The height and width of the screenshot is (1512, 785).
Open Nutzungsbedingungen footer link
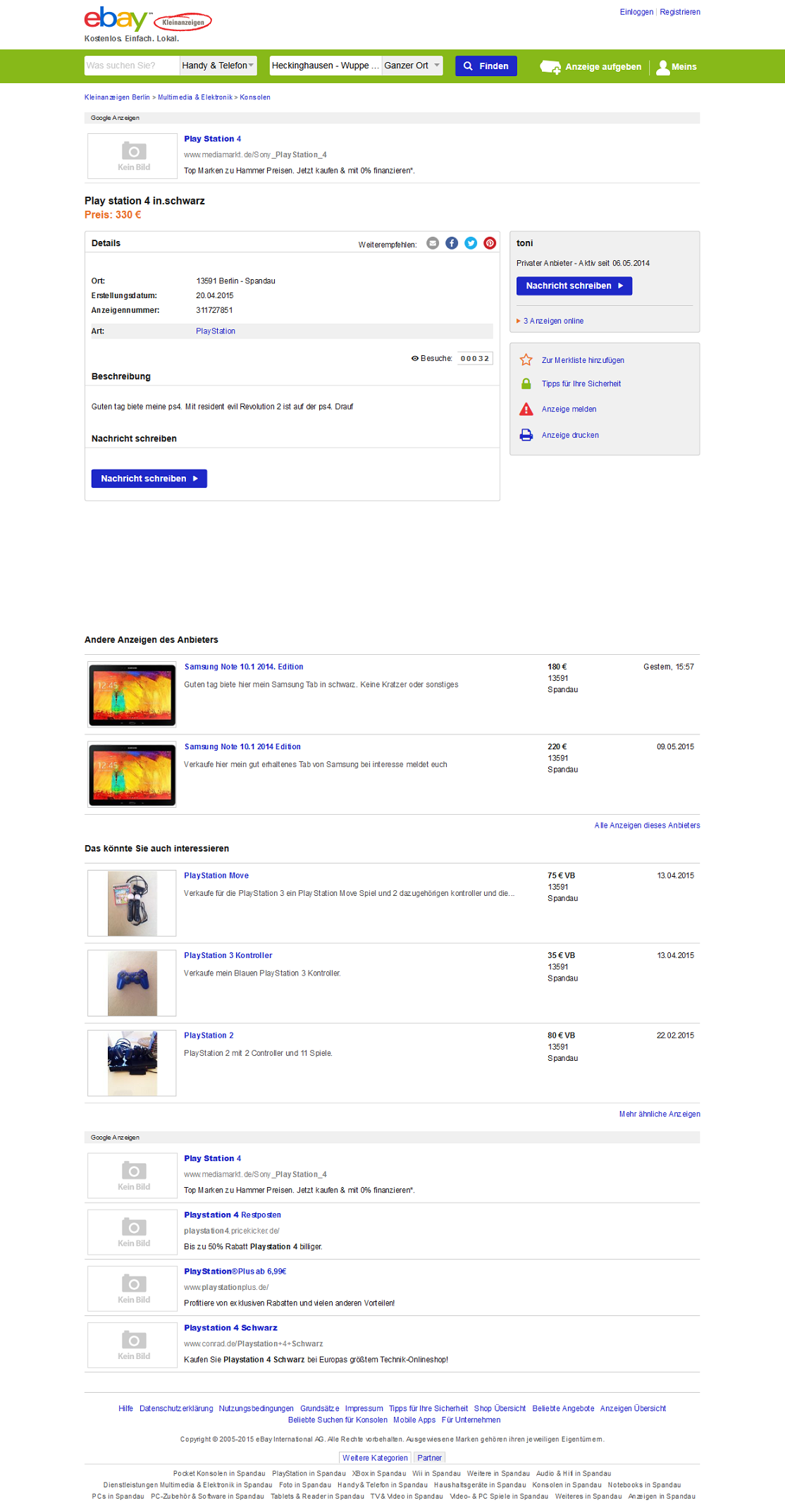click(x=256, y=1408)
